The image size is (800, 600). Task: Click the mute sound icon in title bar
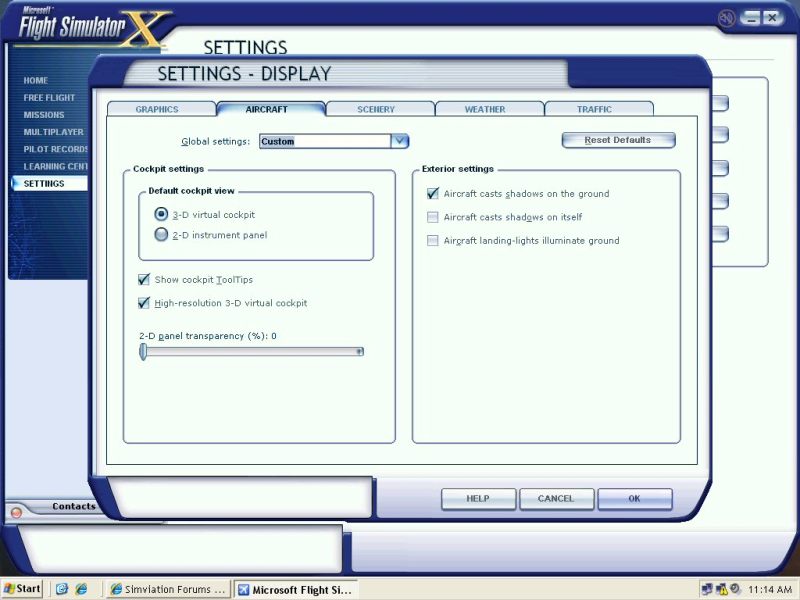[x=726, y=17]
